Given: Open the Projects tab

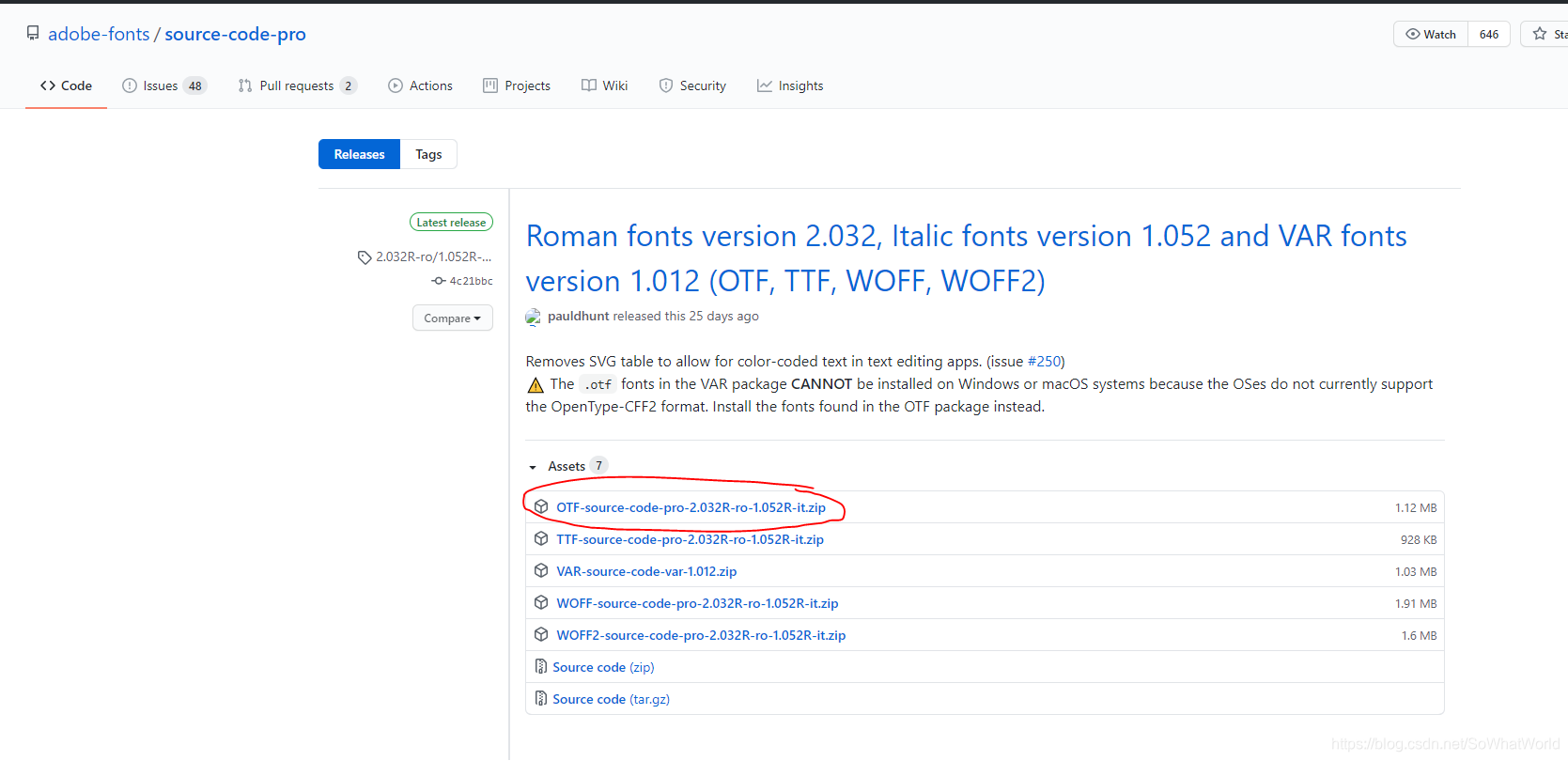Looking at the screenshot, I should (x=517, y=85).
